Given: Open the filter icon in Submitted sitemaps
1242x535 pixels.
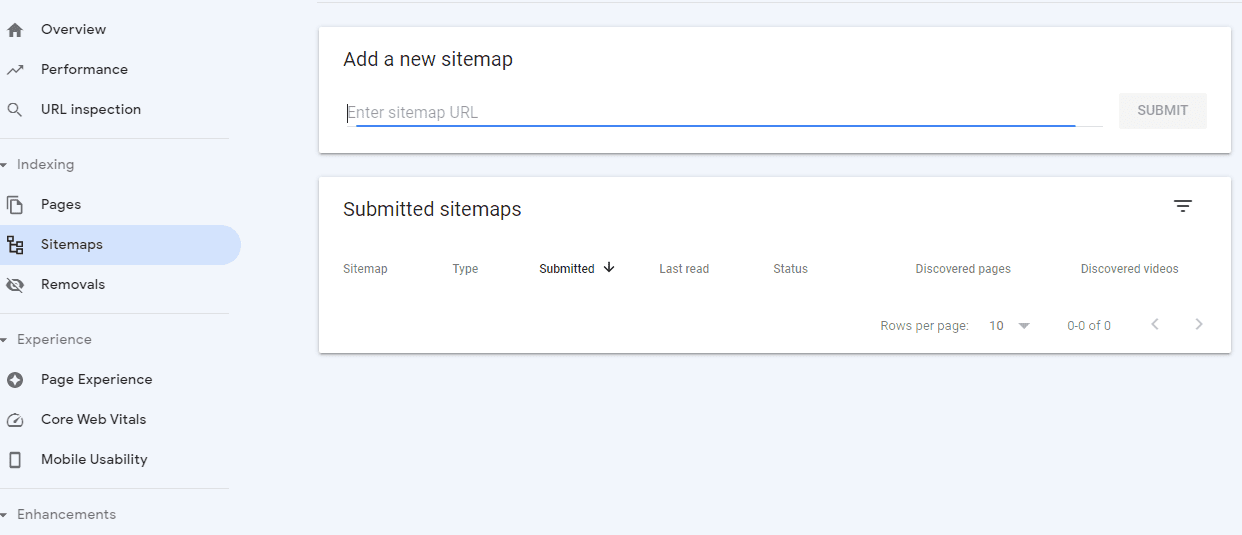Looking at the screenshot, I should tap(1183, 206).
